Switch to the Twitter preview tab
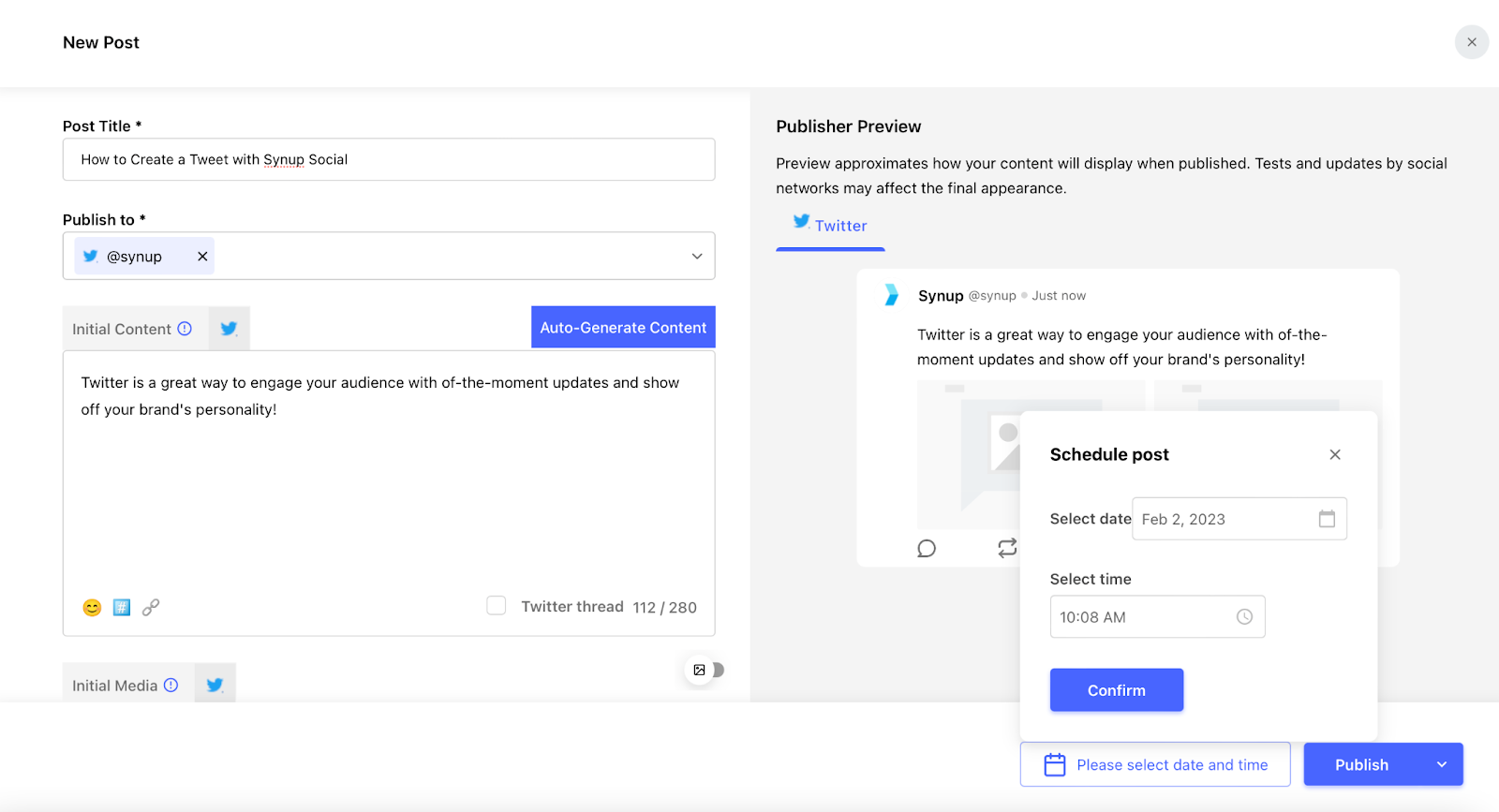The height and width of the screenshot is (812, 1499). pos(830,226)
